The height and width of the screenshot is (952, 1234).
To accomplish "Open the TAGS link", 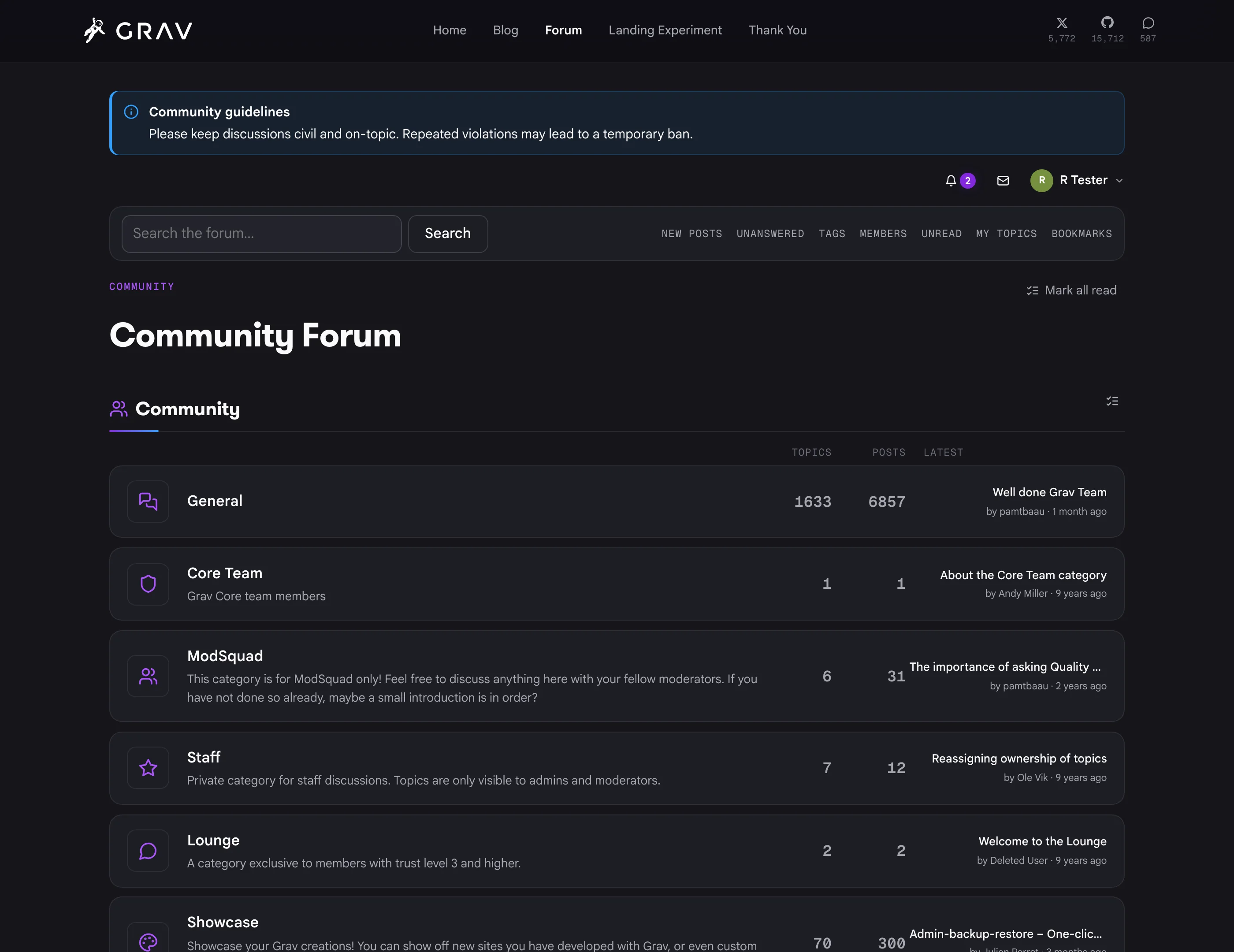I will (832, 233).
